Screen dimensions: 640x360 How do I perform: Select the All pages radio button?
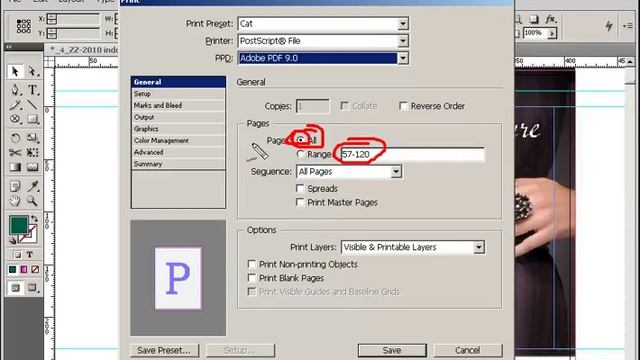click(x=301, y=140)
